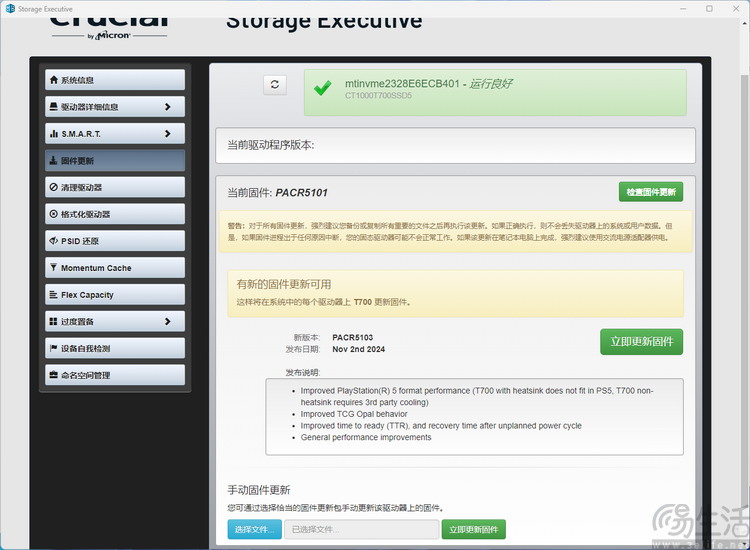Maximize the Storage Executive window
The height and width of the screenshot is (550, 750).
coord(709,9)
